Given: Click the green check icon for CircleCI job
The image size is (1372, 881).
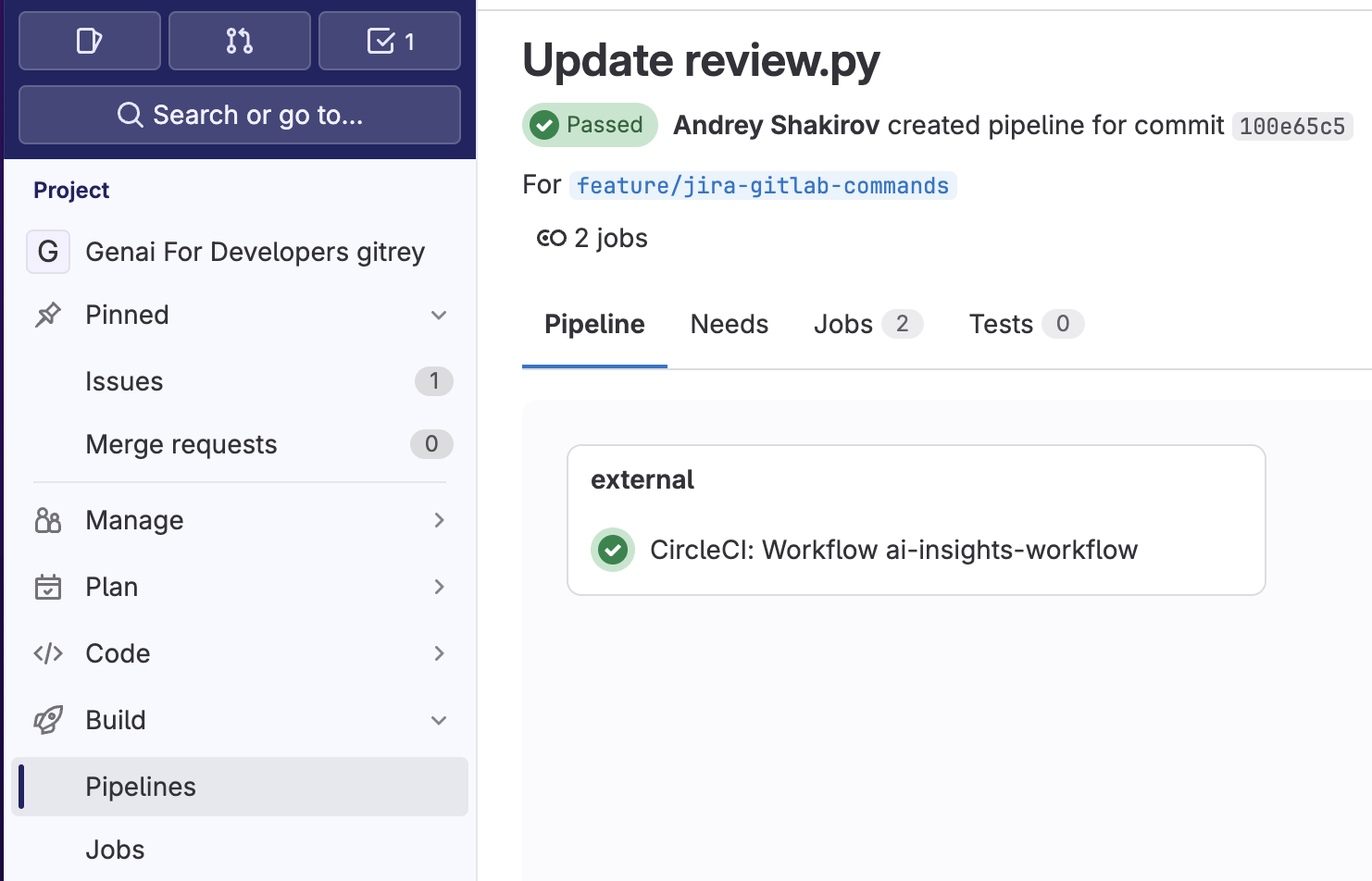Looking at the screenshot, I should [x=612, y=550].
